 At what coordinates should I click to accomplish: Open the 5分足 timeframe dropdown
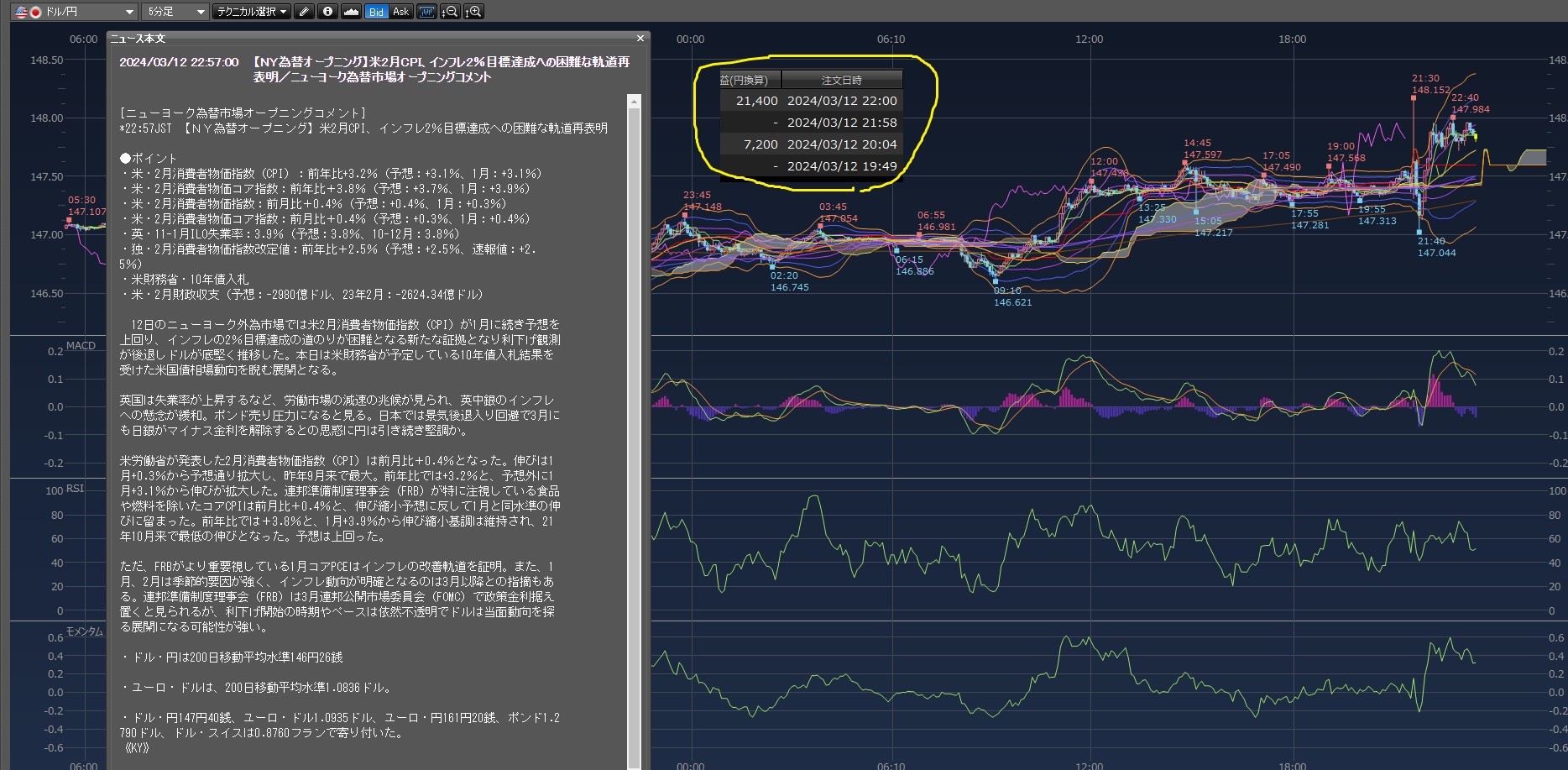(175, 12)
